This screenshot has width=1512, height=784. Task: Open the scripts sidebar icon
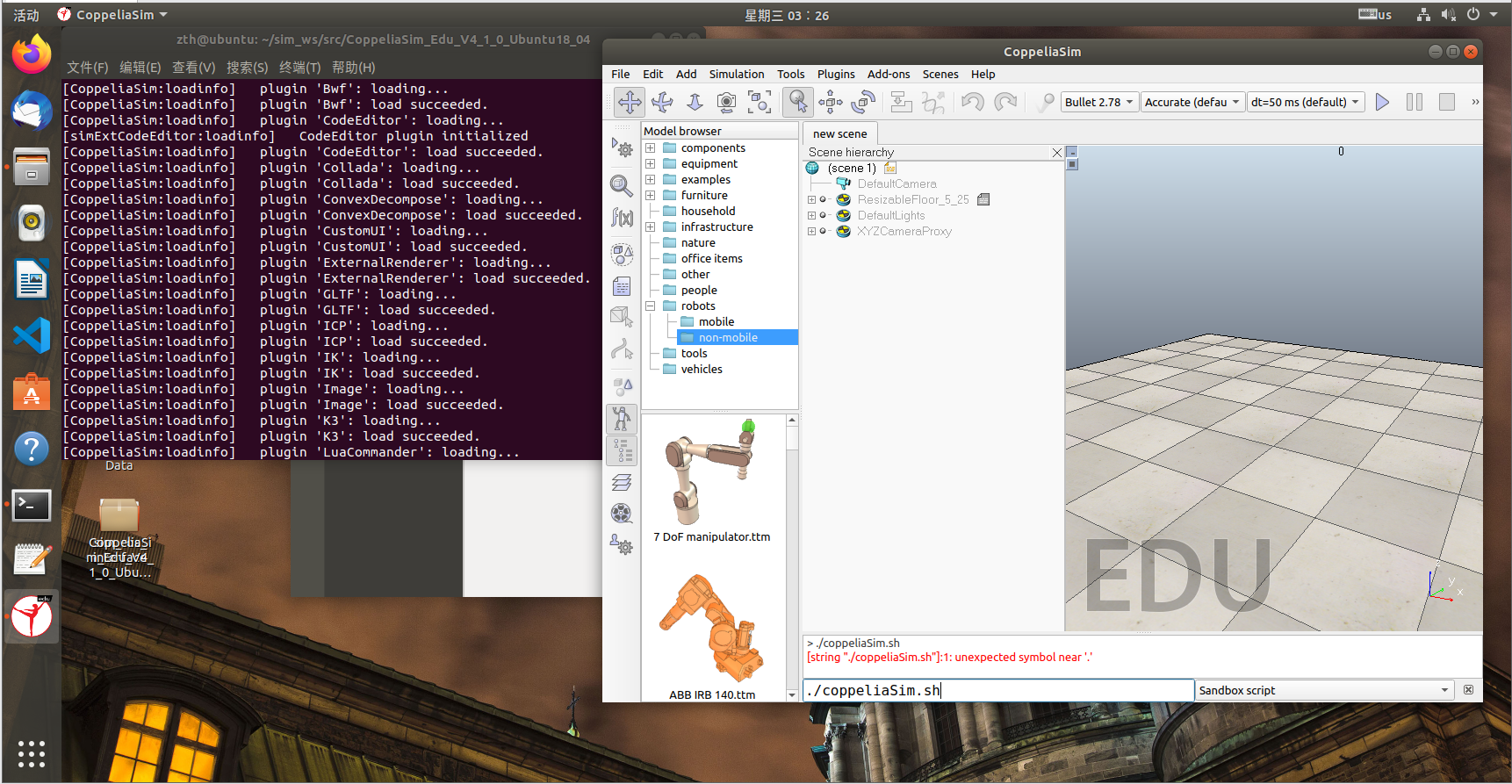pyautogui.click(x=622, y=286)
